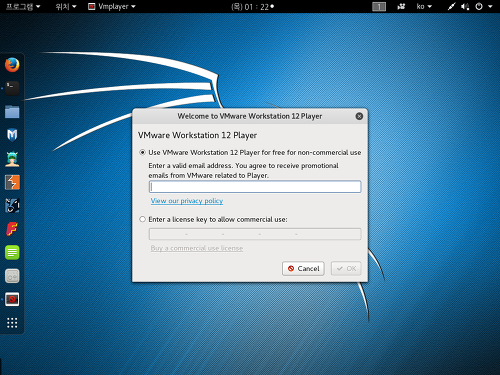Focus the email address input field
Image resolution: width=500 pixels, height=375 pixels.
click(x=255, y=187)
